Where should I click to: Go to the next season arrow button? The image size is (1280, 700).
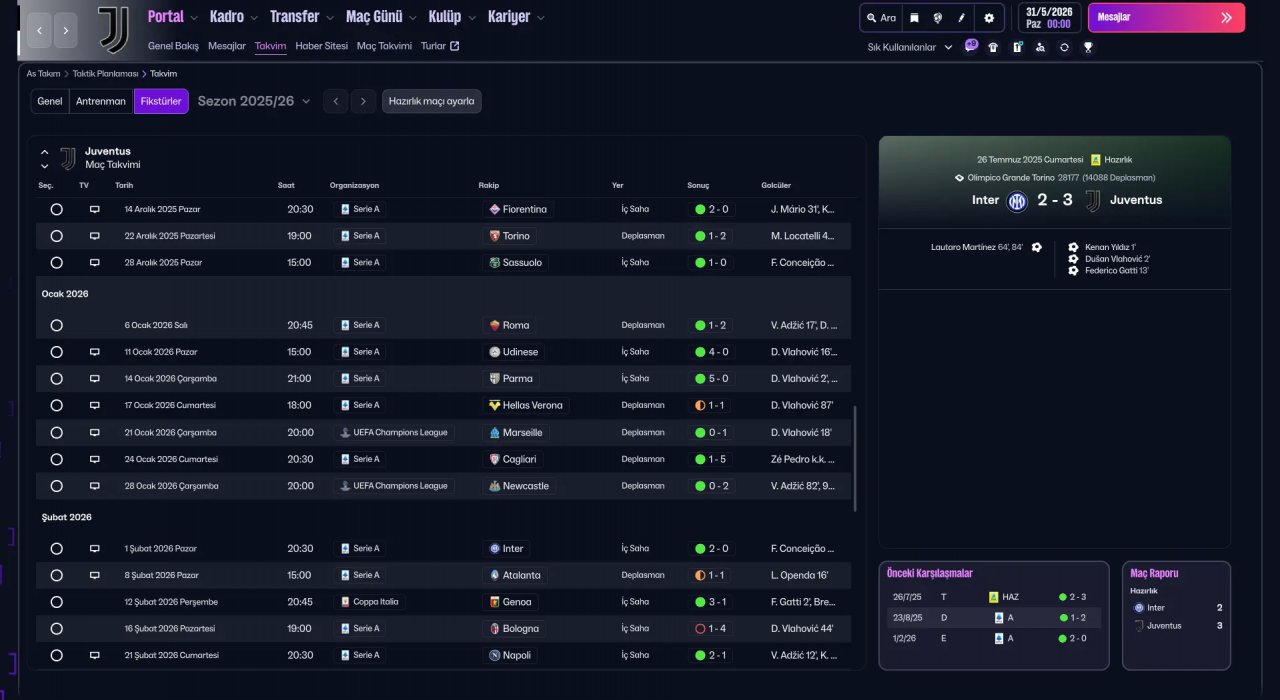coord(364,101)
